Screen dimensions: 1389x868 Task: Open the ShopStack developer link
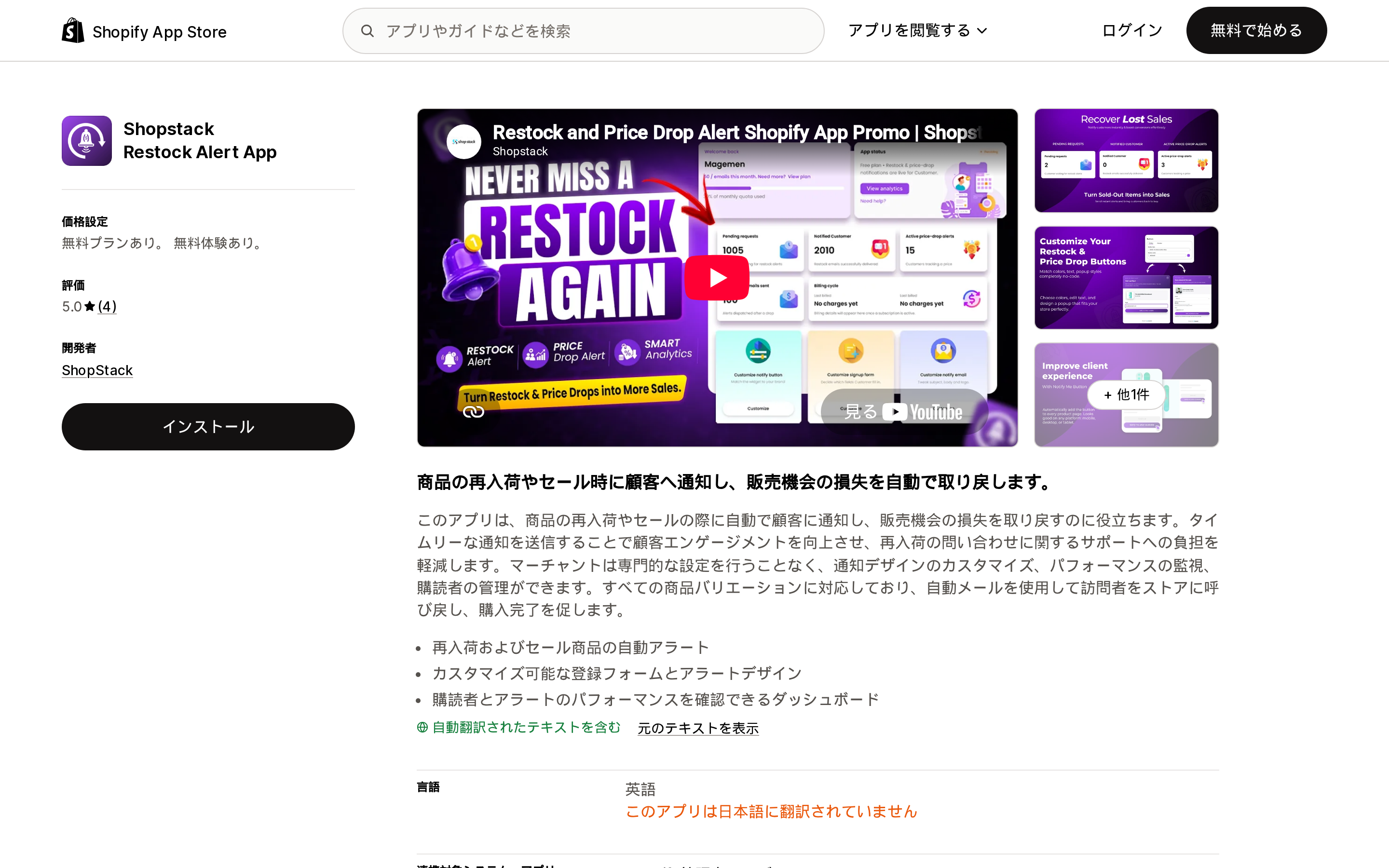coord(97,370)
